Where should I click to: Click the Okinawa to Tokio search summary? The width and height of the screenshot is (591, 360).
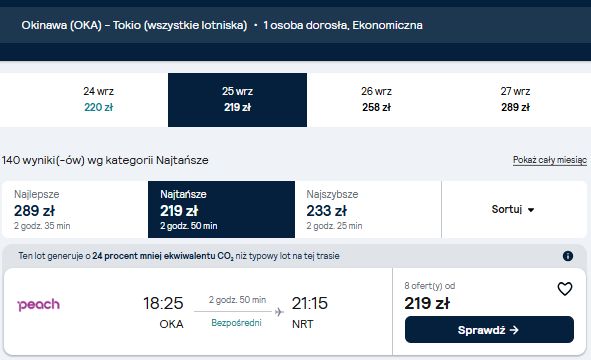click(222, 25)
